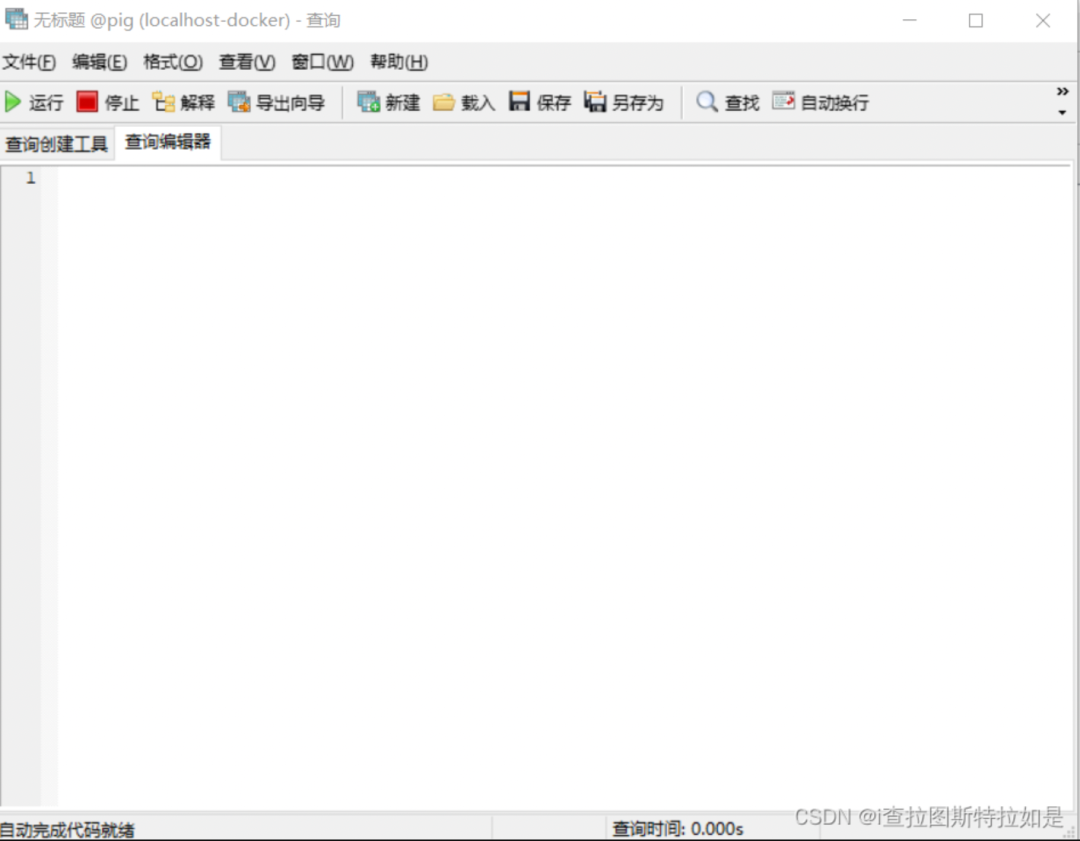Toggle auto word wrap (自动换行)
The width and height of the screenshot is (1080, 841).
(x=784, y=102)
